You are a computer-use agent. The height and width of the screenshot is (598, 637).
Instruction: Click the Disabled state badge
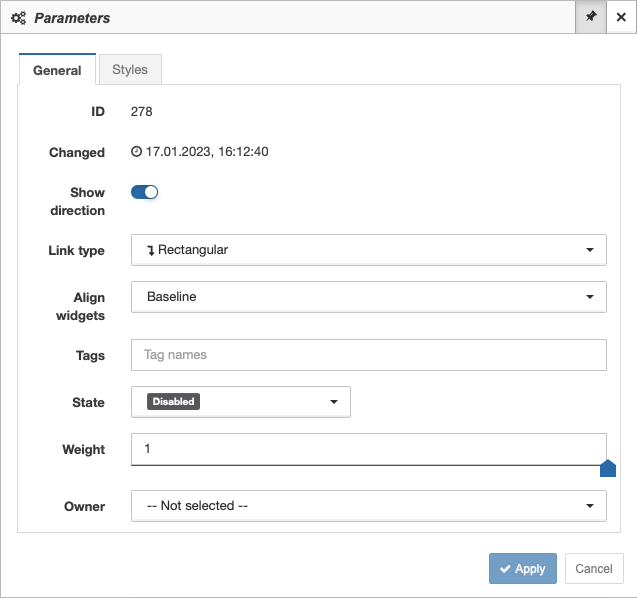(x=173, y=401)
